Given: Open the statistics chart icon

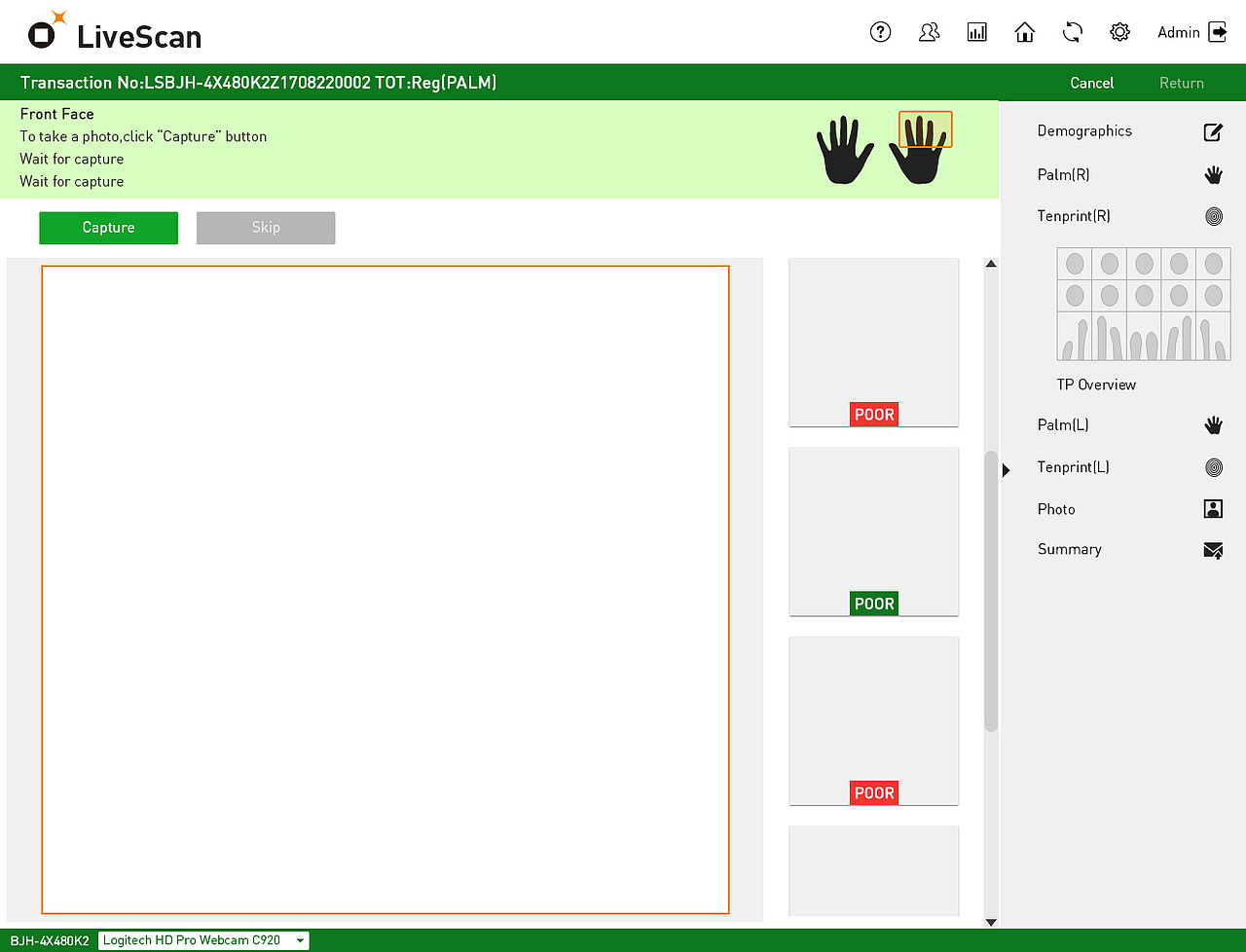Looking at the screenshot, I should pos(976,32).
